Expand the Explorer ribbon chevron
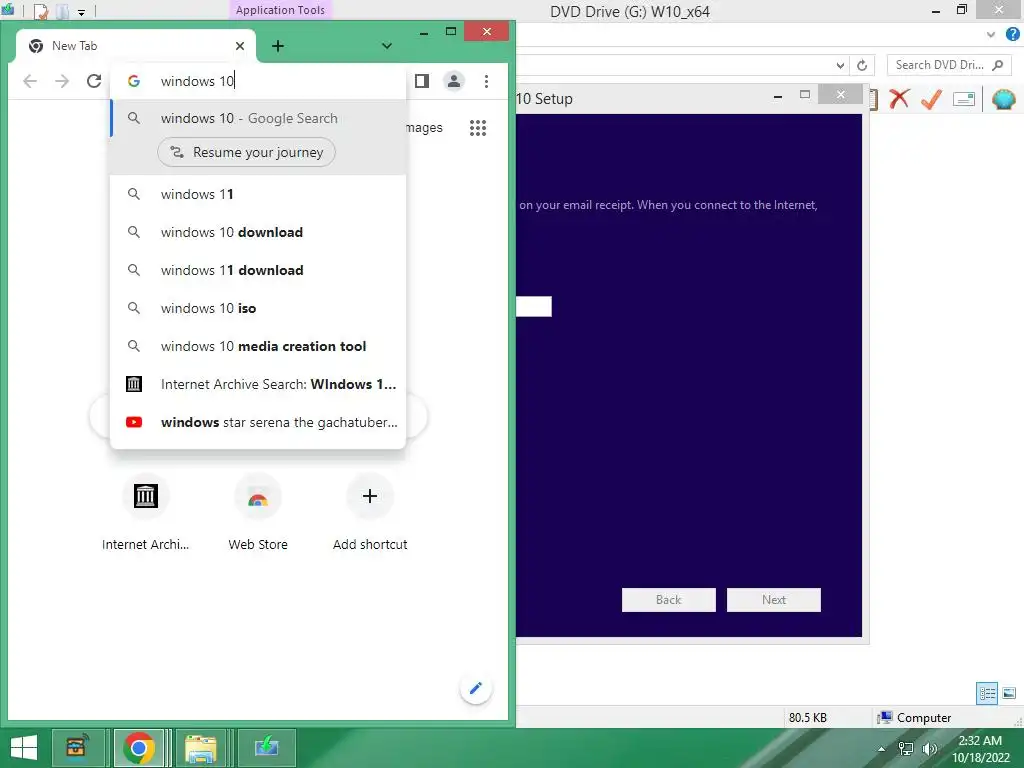 click(991, 34)
